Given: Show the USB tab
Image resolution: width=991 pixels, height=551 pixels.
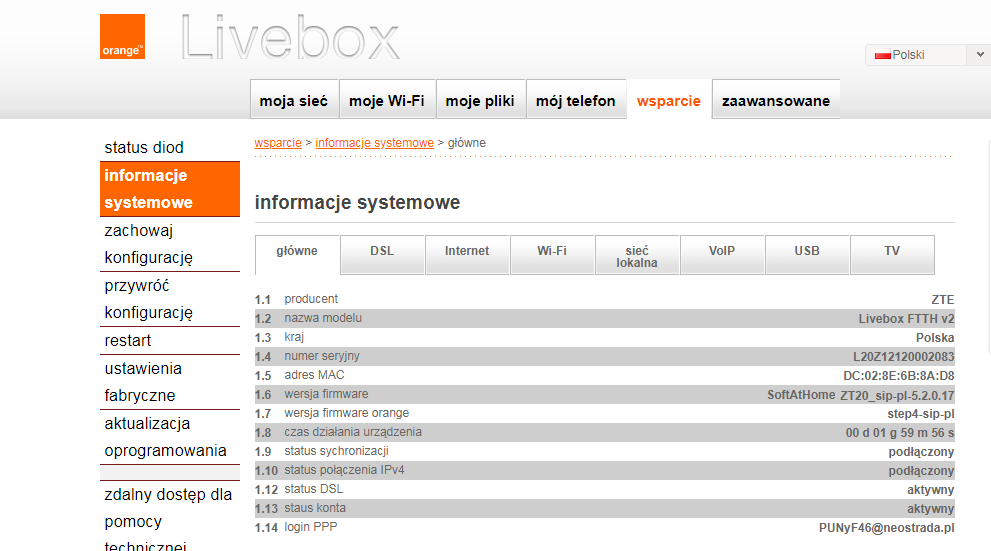Looking at the screenshot, I should (807, 251).
